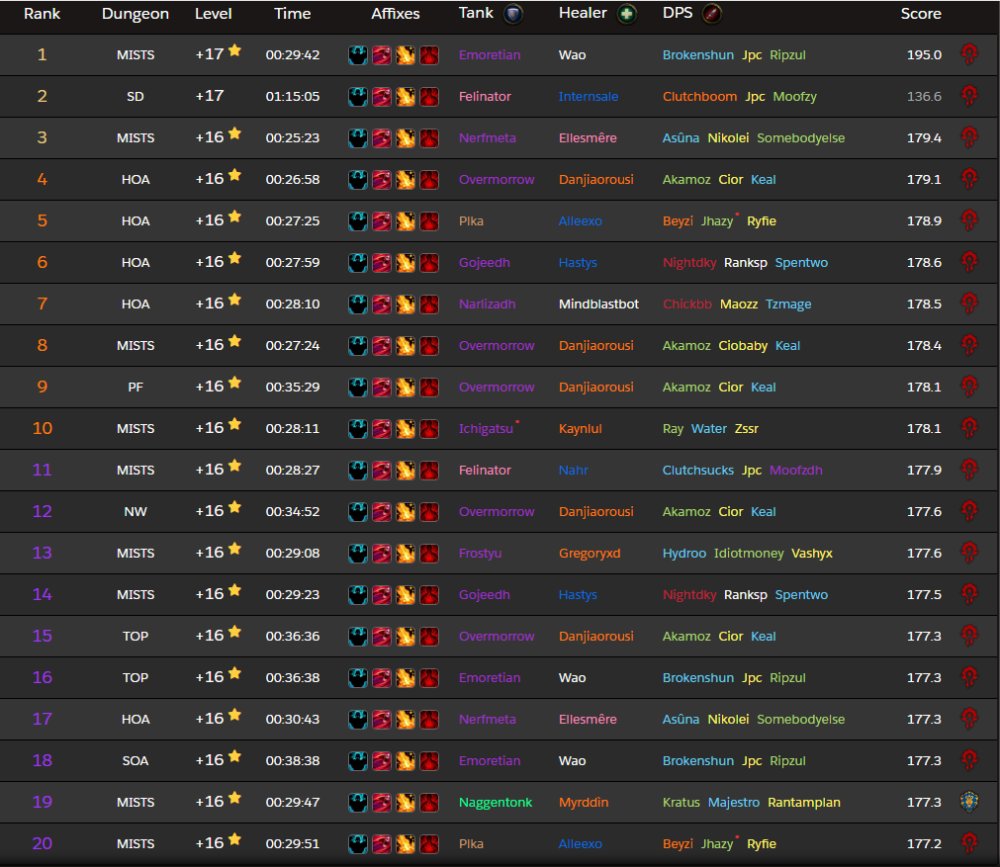Select the orange flame affix icon in rank 15 row

coord(406,636)
